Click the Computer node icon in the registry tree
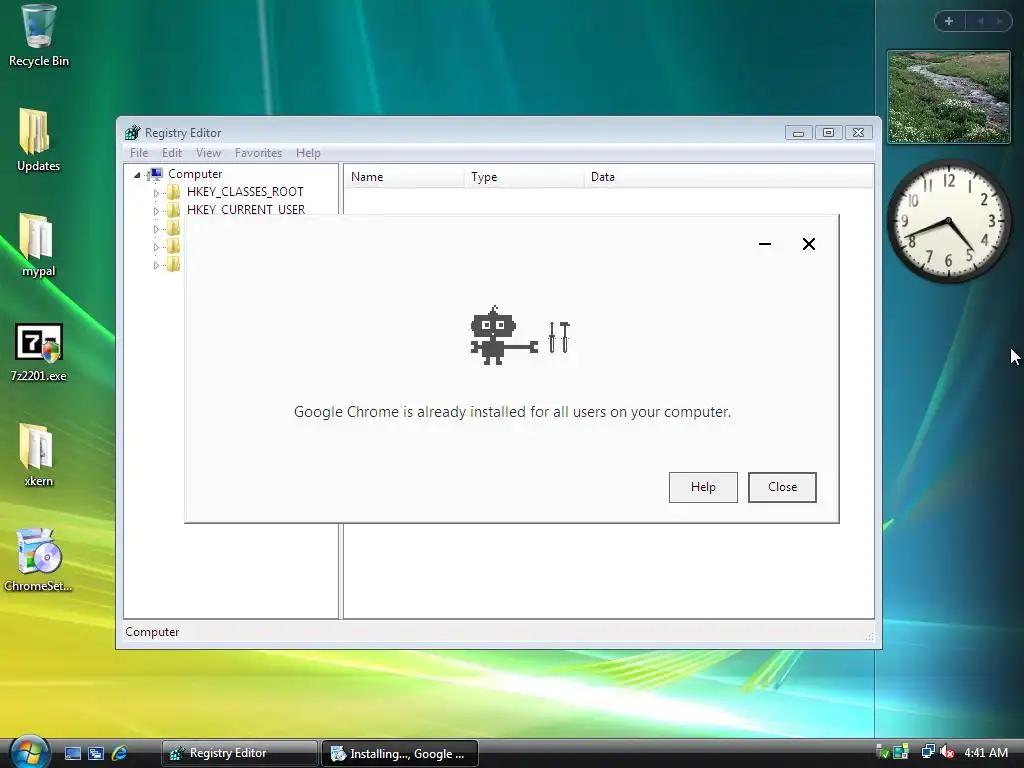 pos(156,174)
